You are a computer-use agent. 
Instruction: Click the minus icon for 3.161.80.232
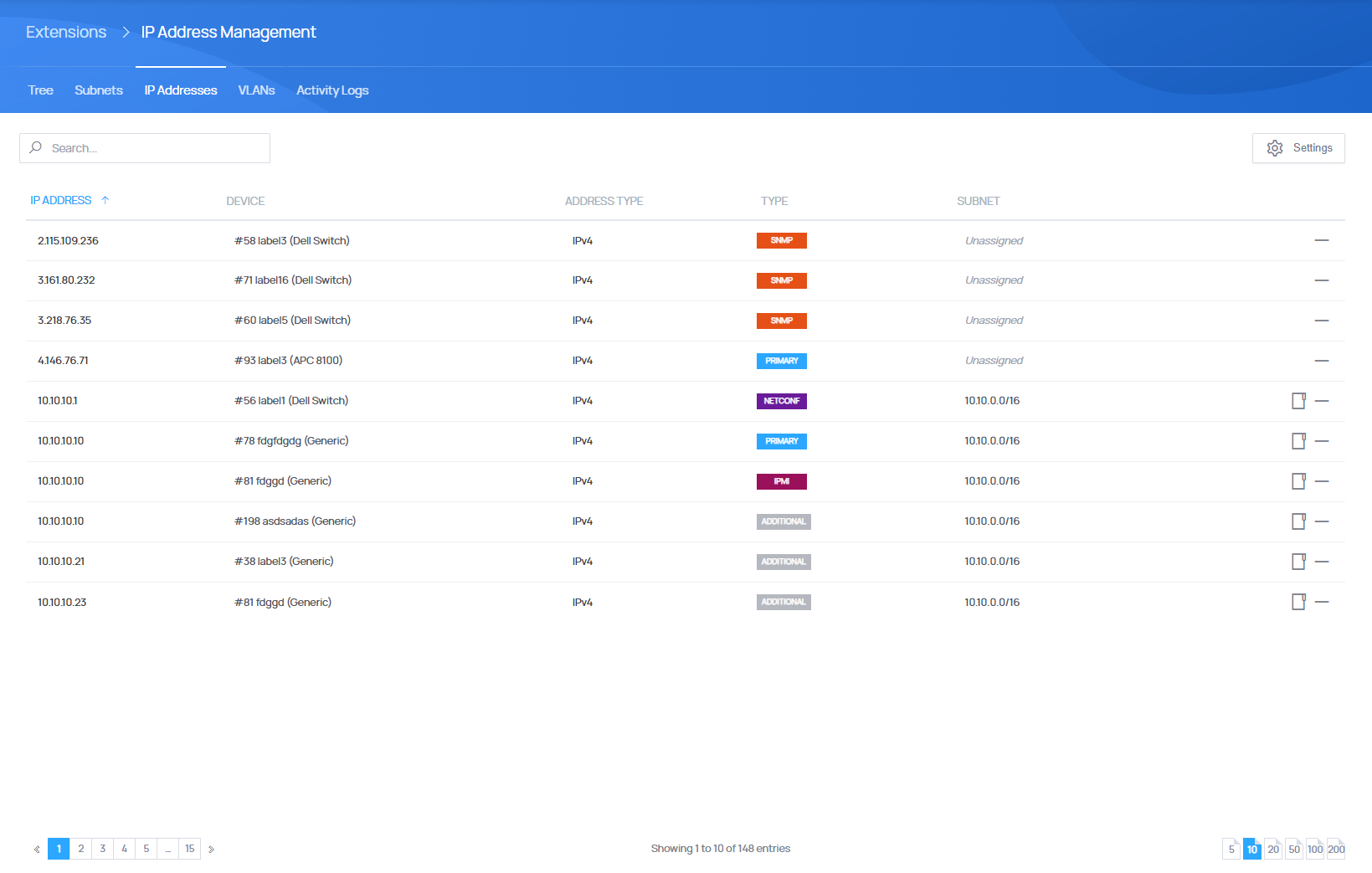[1322, 280]
